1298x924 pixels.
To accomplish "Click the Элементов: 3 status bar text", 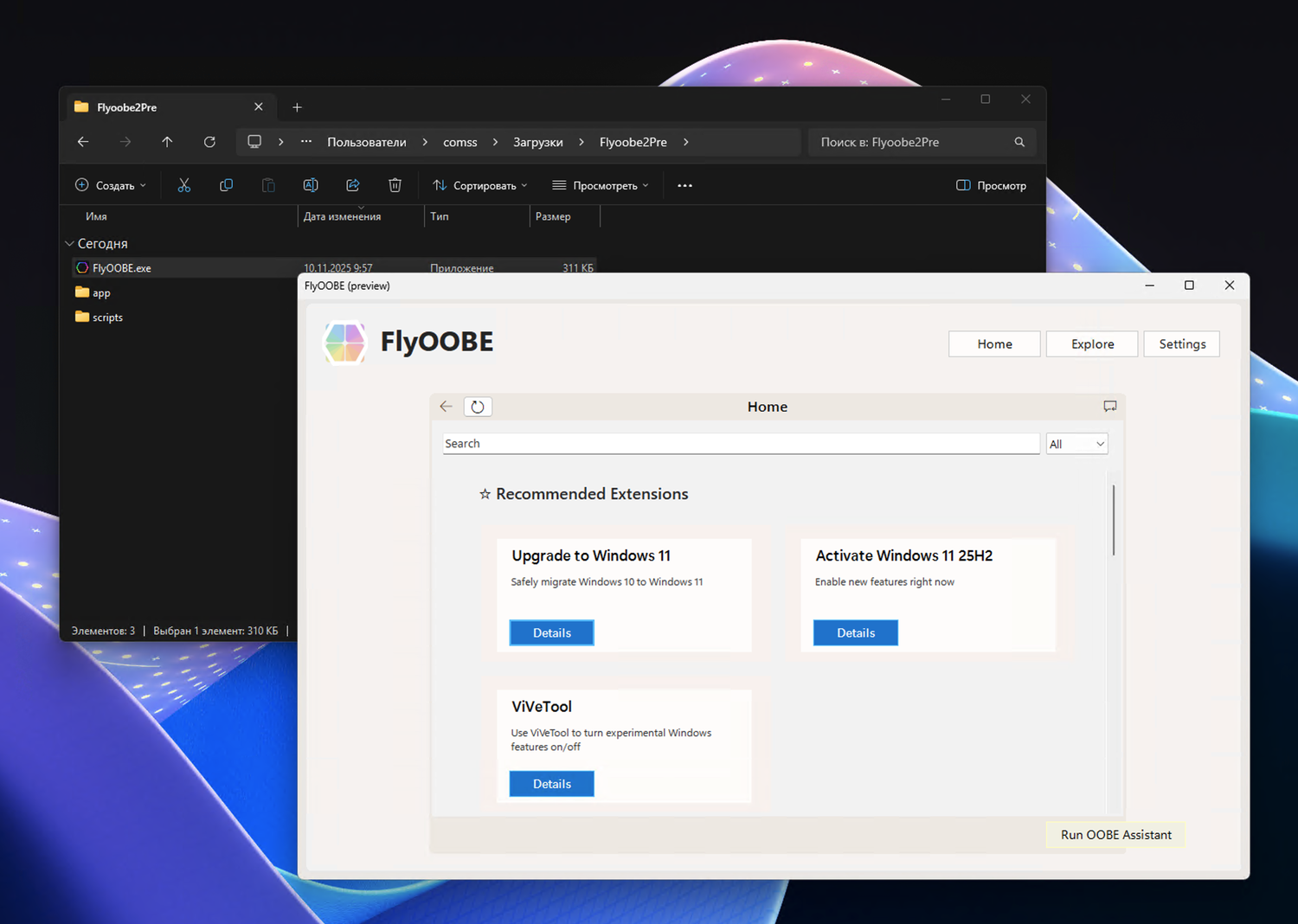I will coord(103,631).
